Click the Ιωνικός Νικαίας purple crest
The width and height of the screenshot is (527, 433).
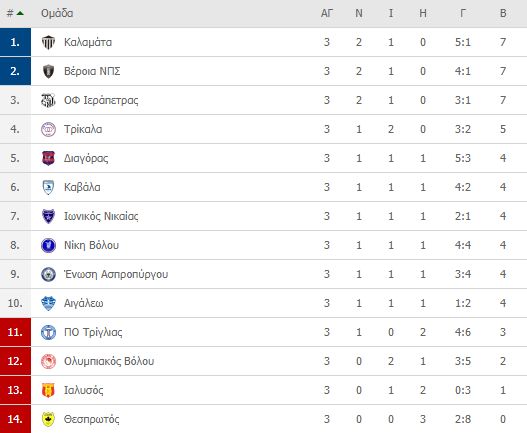(x=48, y=216)
